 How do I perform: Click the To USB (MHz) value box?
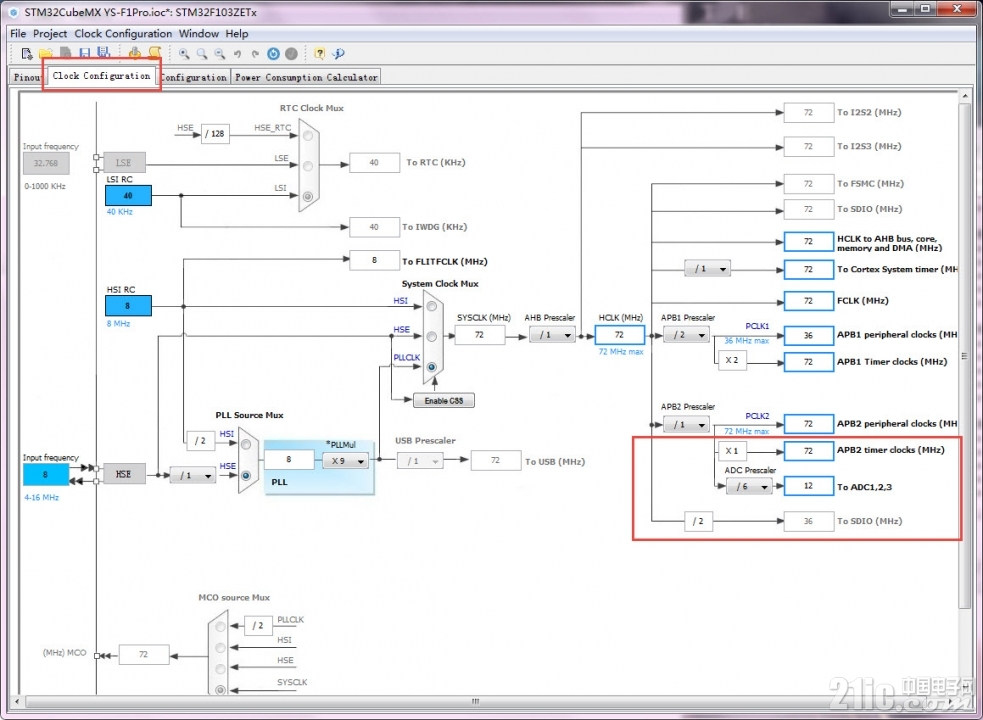(496, 461)
